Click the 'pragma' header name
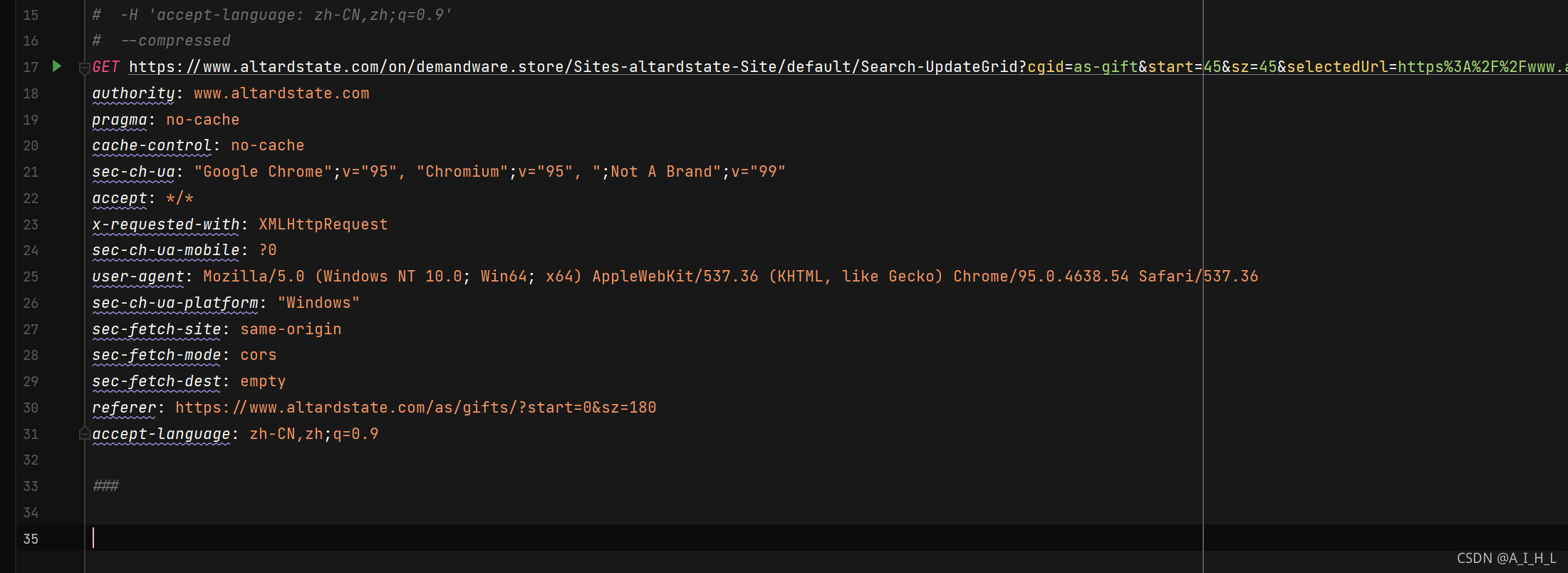This screenshot has height=573, width=1568. coord(120,120)
